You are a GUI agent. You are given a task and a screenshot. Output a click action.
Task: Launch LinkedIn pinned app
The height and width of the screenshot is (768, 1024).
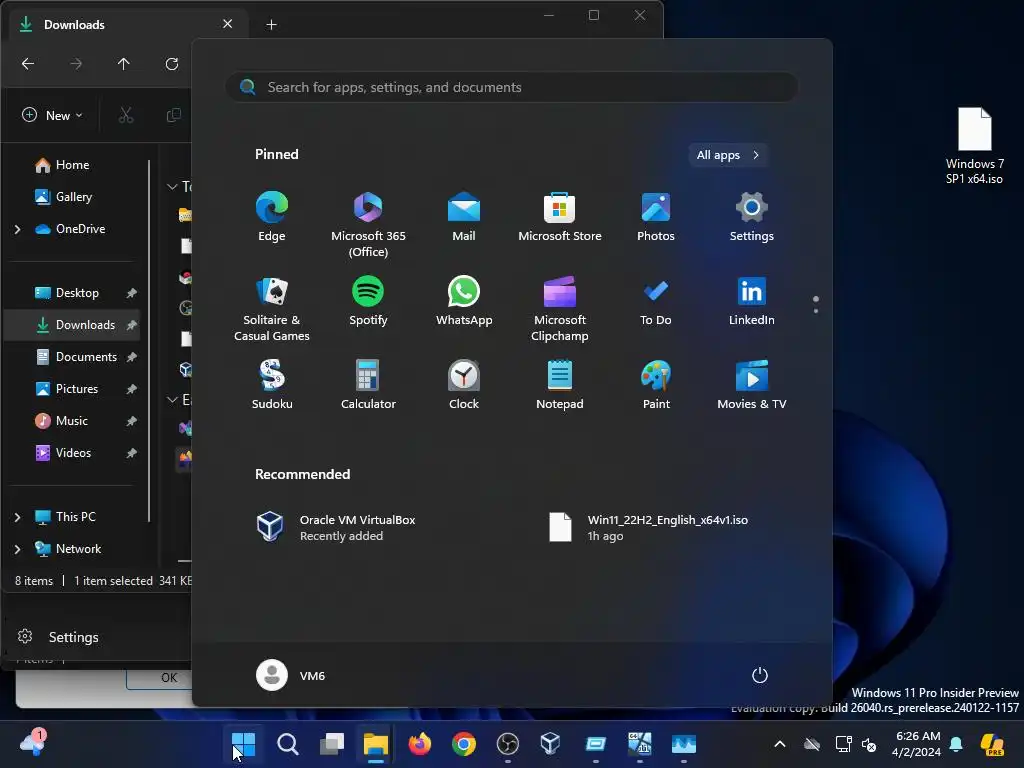click(x=752, y=301)
